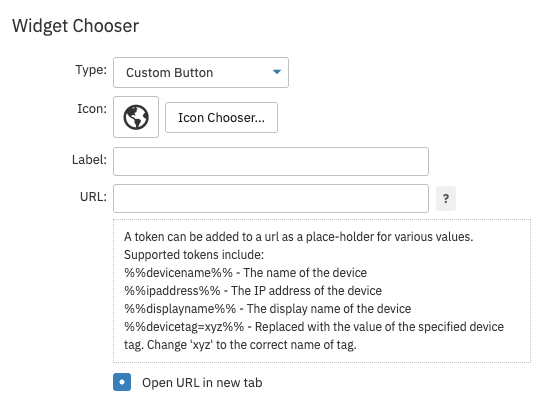The image size is (544, 404).
Task: Click the 'Label:' field label
Action: point(90,160)
